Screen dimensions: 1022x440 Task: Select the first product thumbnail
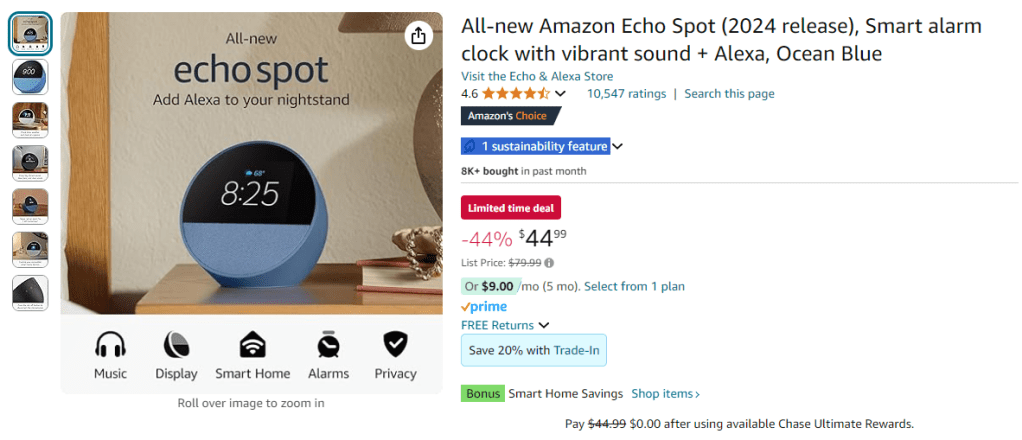tap(30, 33)
